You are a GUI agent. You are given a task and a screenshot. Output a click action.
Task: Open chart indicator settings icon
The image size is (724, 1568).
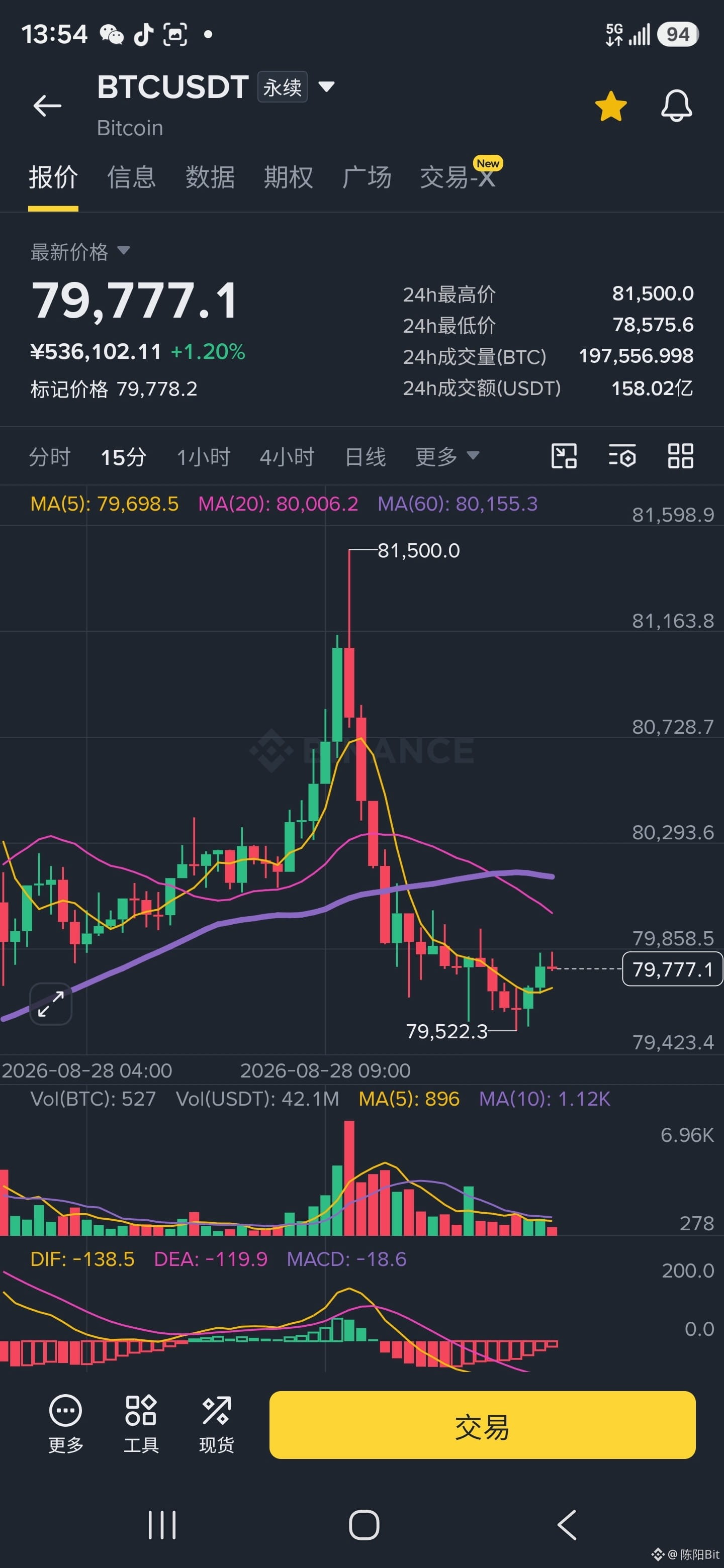coord(622,456)
